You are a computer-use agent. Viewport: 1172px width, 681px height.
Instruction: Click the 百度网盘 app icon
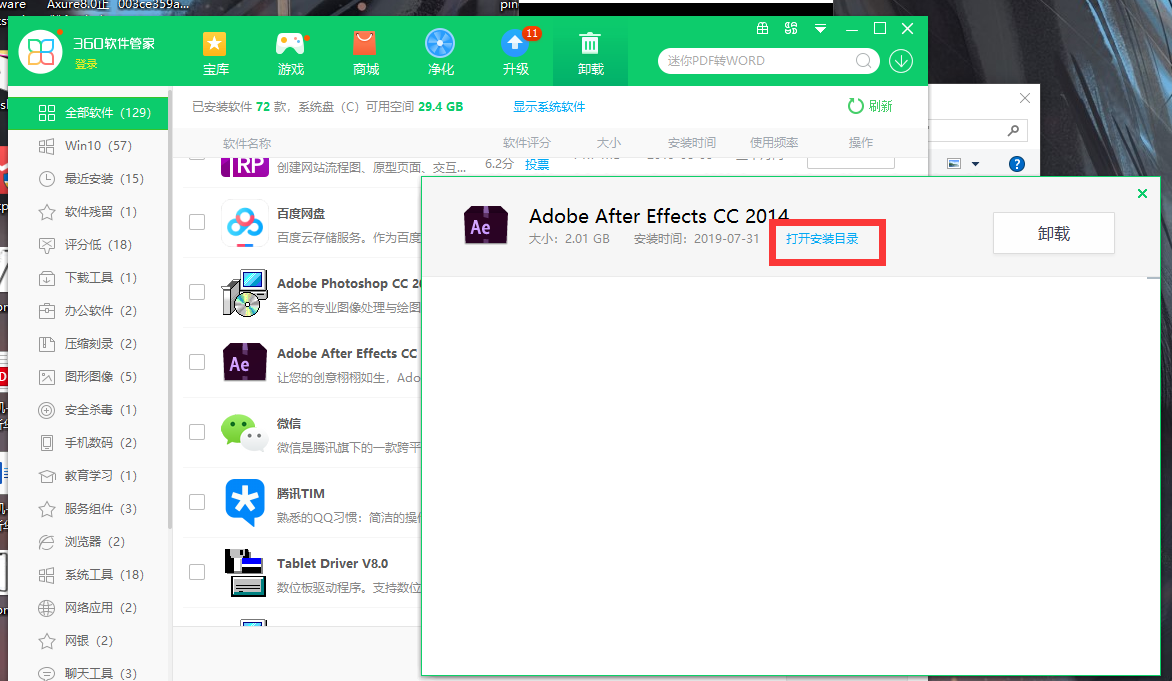[244, 223]
